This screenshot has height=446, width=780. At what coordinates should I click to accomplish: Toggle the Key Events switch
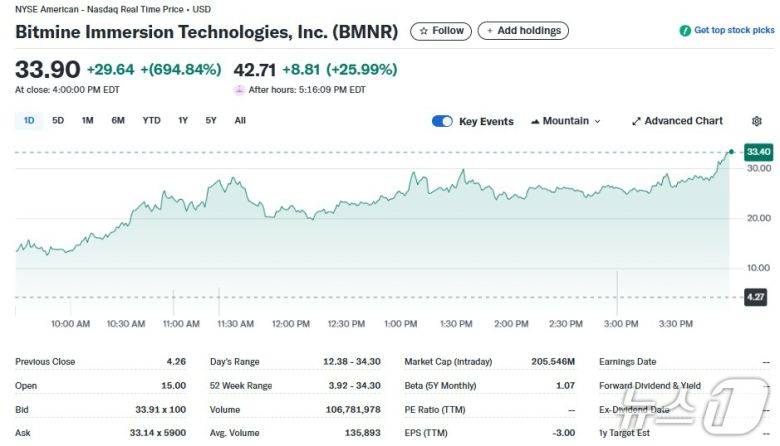point(442,121)
